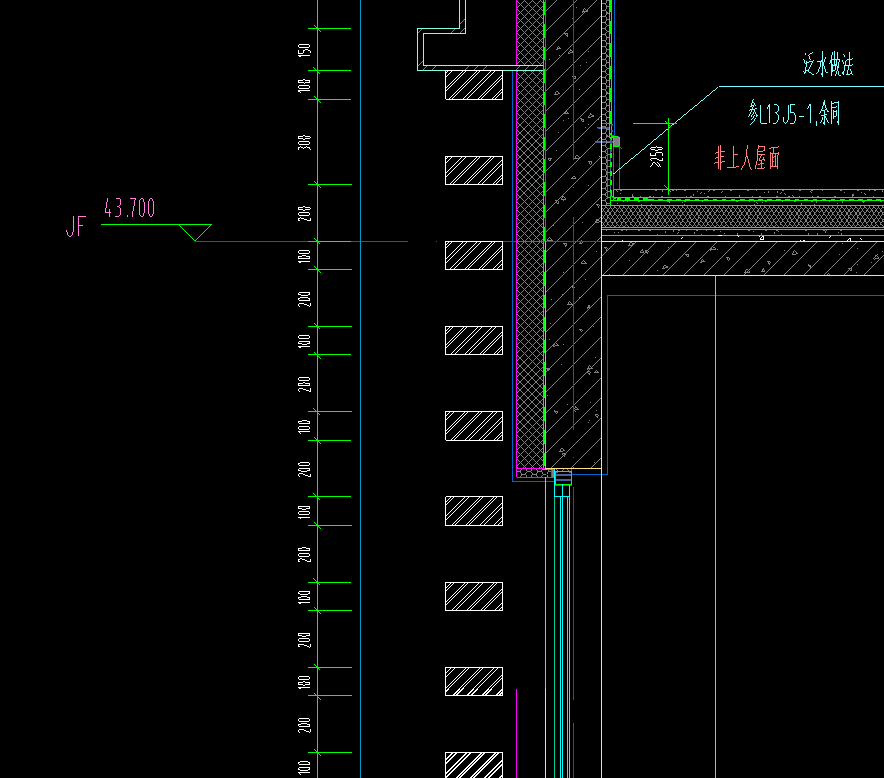Select the 300 dimension value

pos(304,142)
